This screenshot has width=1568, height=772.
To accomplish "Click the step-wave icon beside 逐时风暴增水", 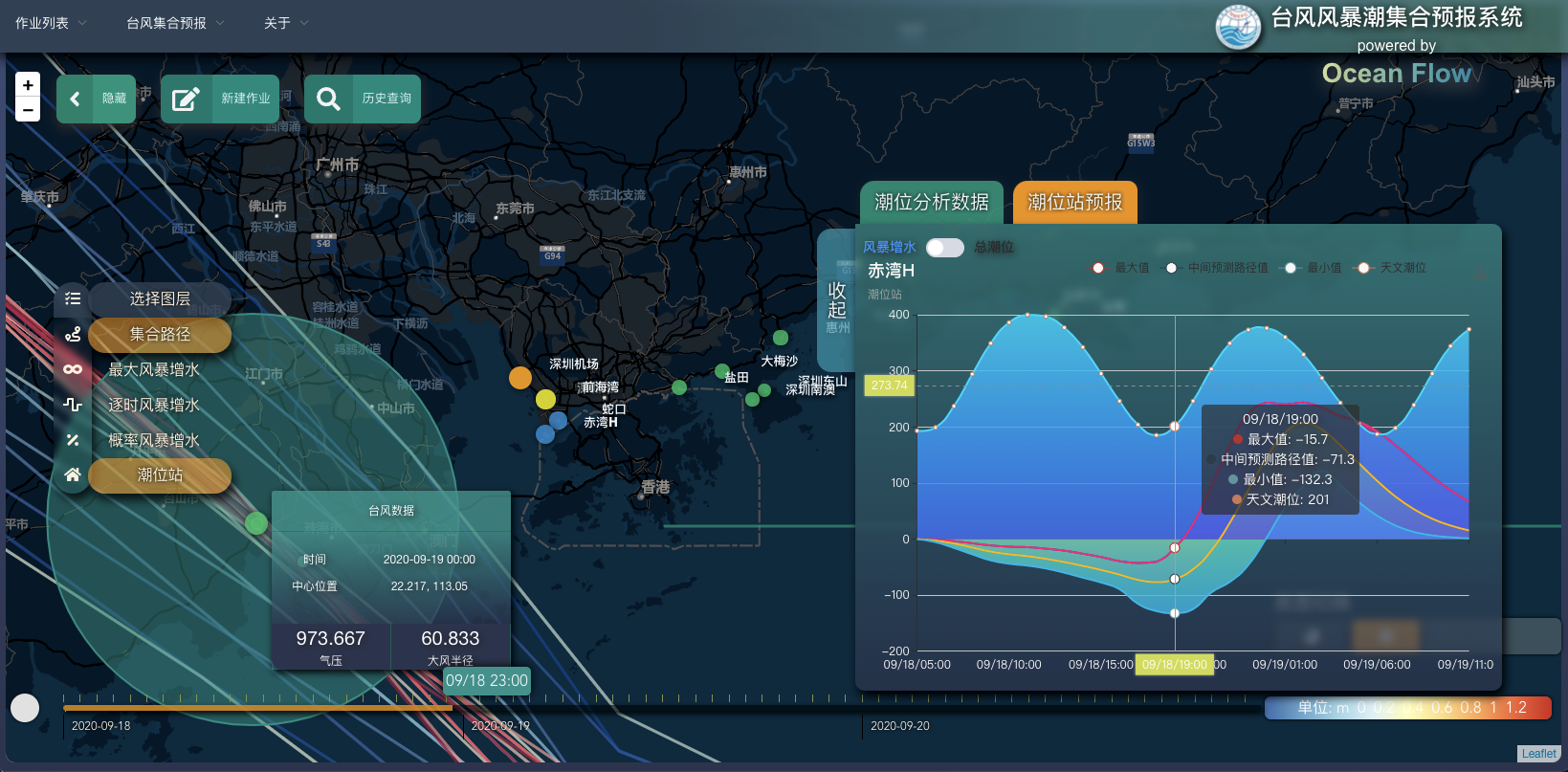I will click(x=73, y=405).
